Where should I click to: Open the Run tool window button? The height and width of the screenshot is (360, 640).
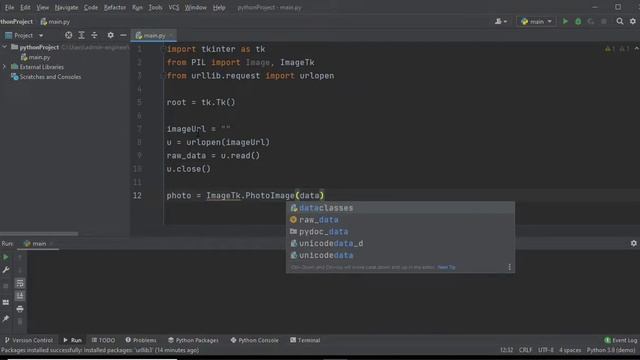pos(72,340)
